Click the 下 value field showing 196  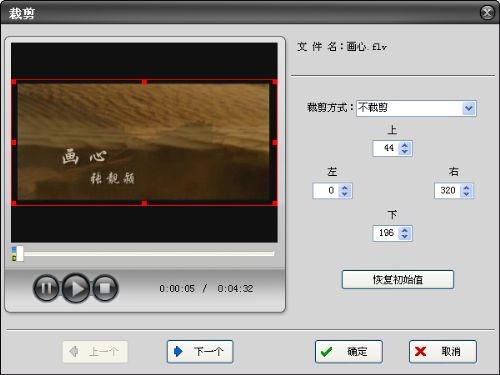tap(387, 233)
